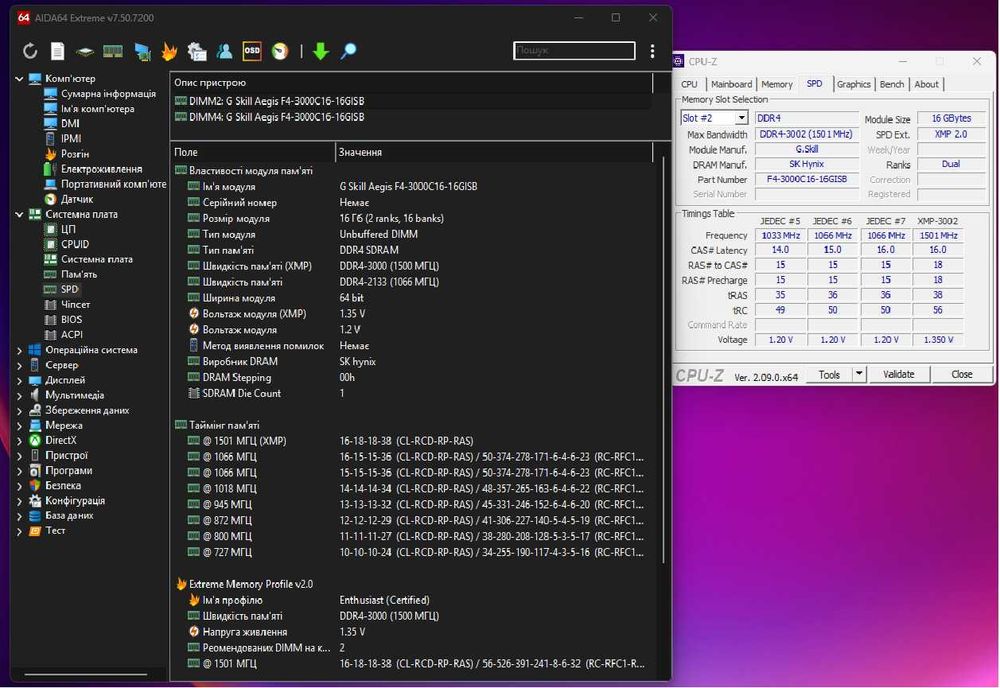The image size is (1000, 688).
Task: Select IPMI in the sidebar tree
Action: pyautogui.click(x=71, y=138)
